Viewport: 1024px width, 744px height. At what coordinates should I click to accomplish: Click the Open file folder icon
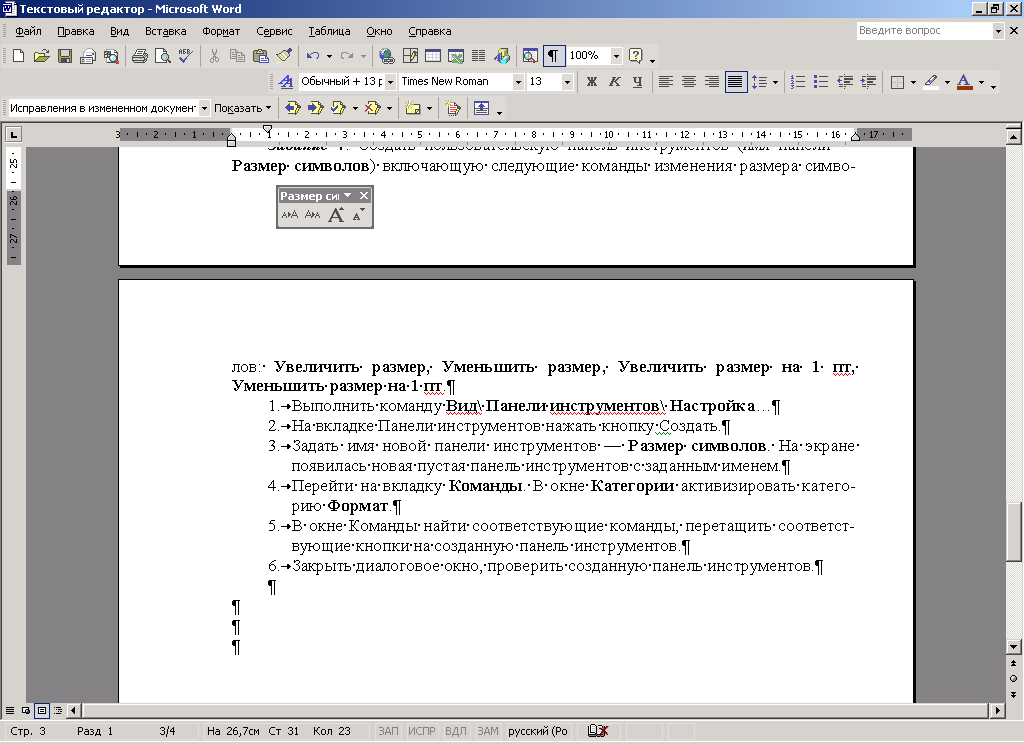click(x=41, y=56)
